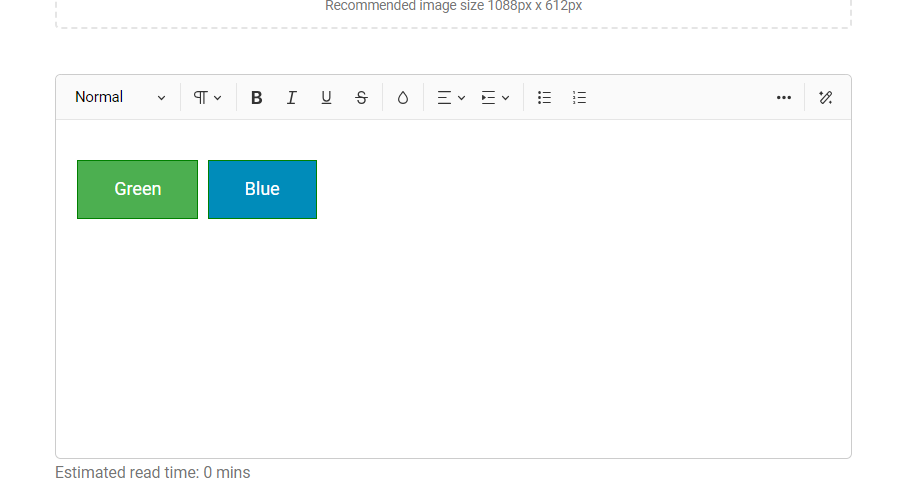Screen dimensions: 904x502
Task: Open the Normal paragraph style dropdown
Action: 120,97
